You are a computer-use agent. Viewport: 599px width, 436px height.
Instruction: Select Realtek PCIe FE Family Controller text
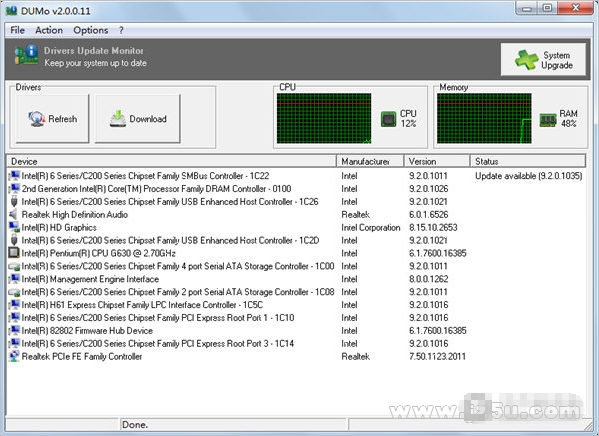point(82,357)
